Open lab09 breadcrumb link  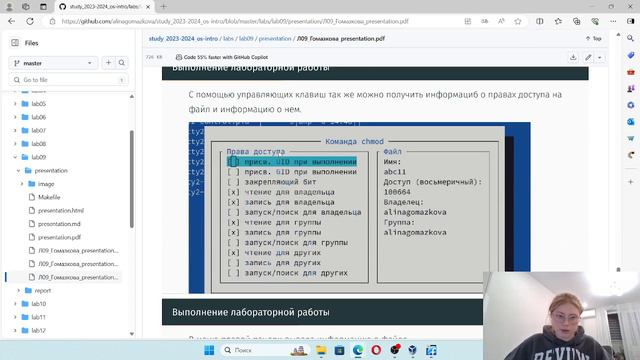[246, 38]
